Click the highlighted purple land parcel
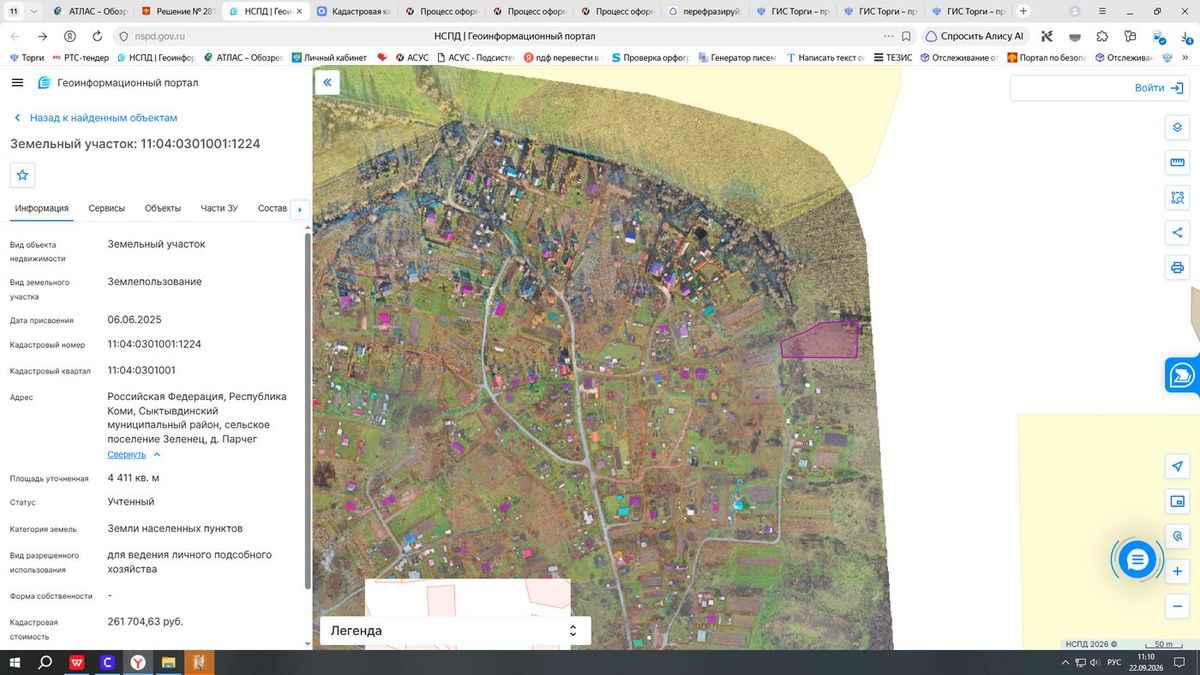The image size is (1200, 675). coord(820,342)
